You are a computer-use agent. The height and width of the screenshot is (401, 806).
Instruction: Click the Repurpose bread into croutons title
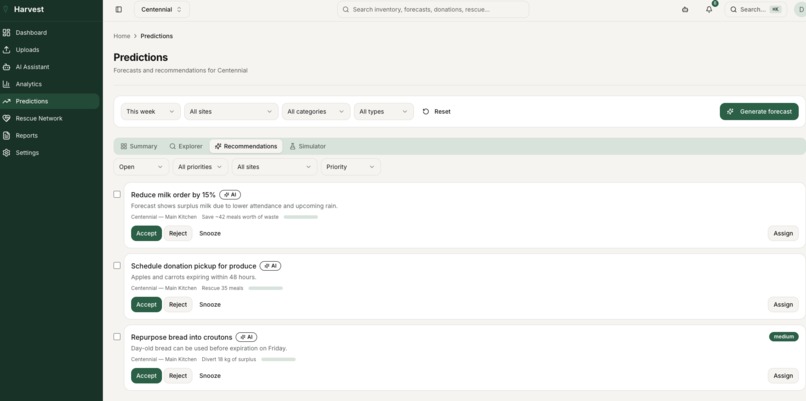(181, 337)
